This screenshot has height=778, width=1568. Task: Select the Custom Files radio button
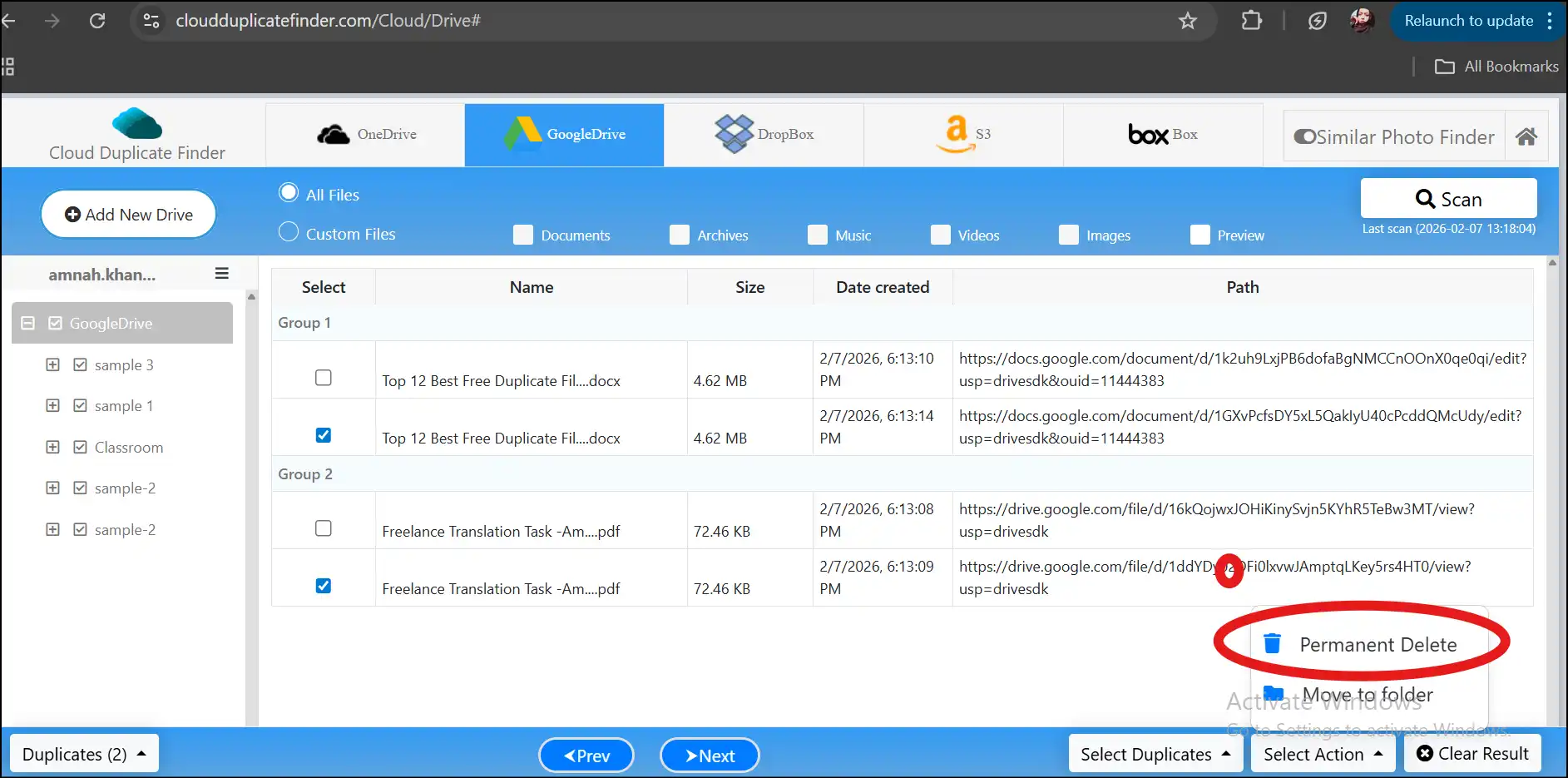point(288,231)
